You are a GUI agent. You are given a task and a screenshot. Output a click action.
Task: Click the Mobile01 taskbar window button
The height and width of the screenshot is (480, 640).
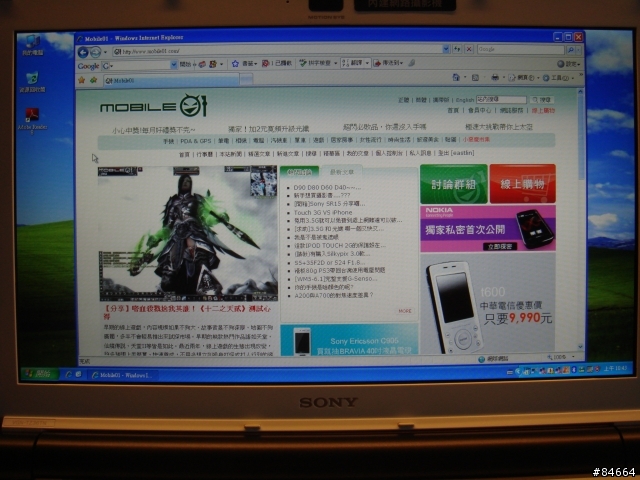[122, 375]
